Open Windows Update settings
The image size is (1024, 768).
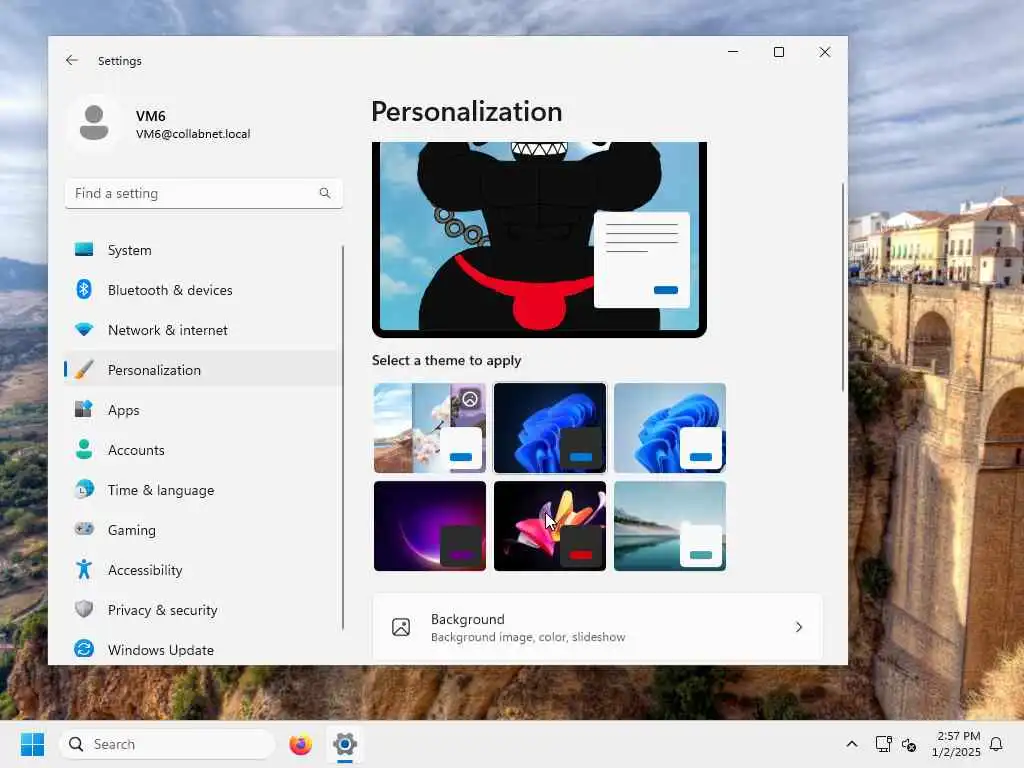[202, 650]
